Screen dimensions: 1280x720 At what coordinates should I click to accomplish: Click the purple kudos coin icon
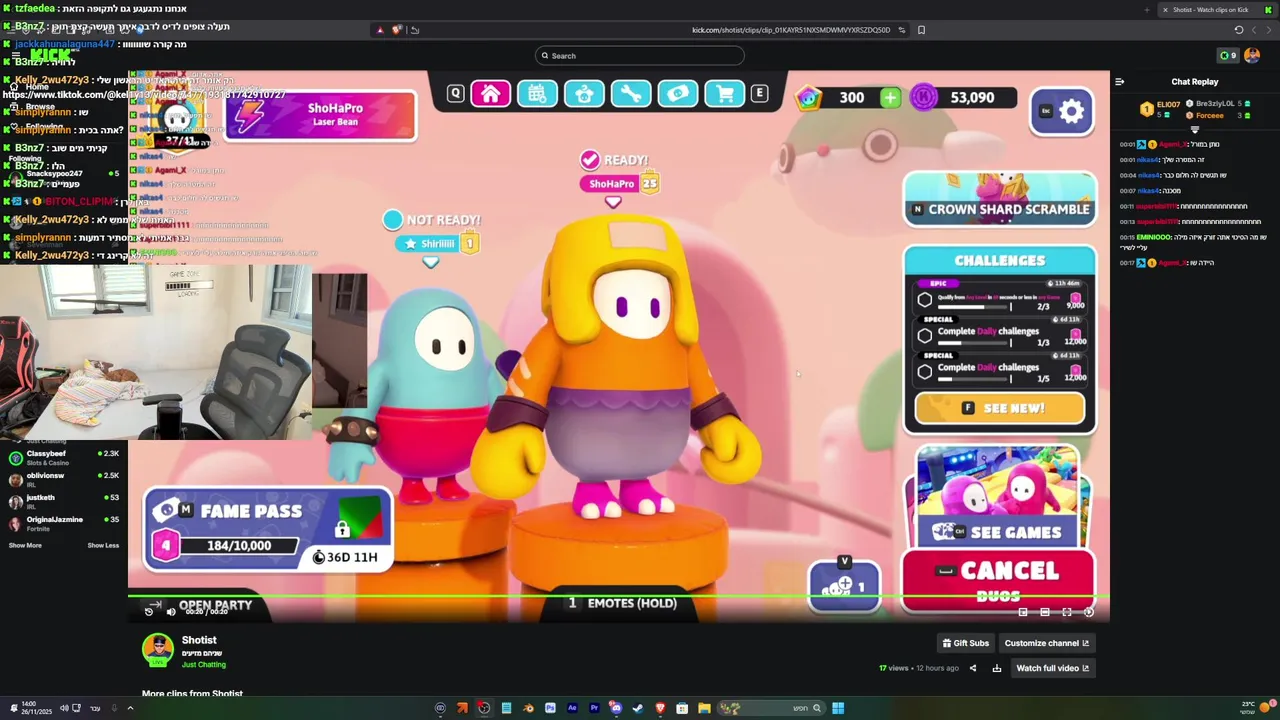[x=924, y=97]
